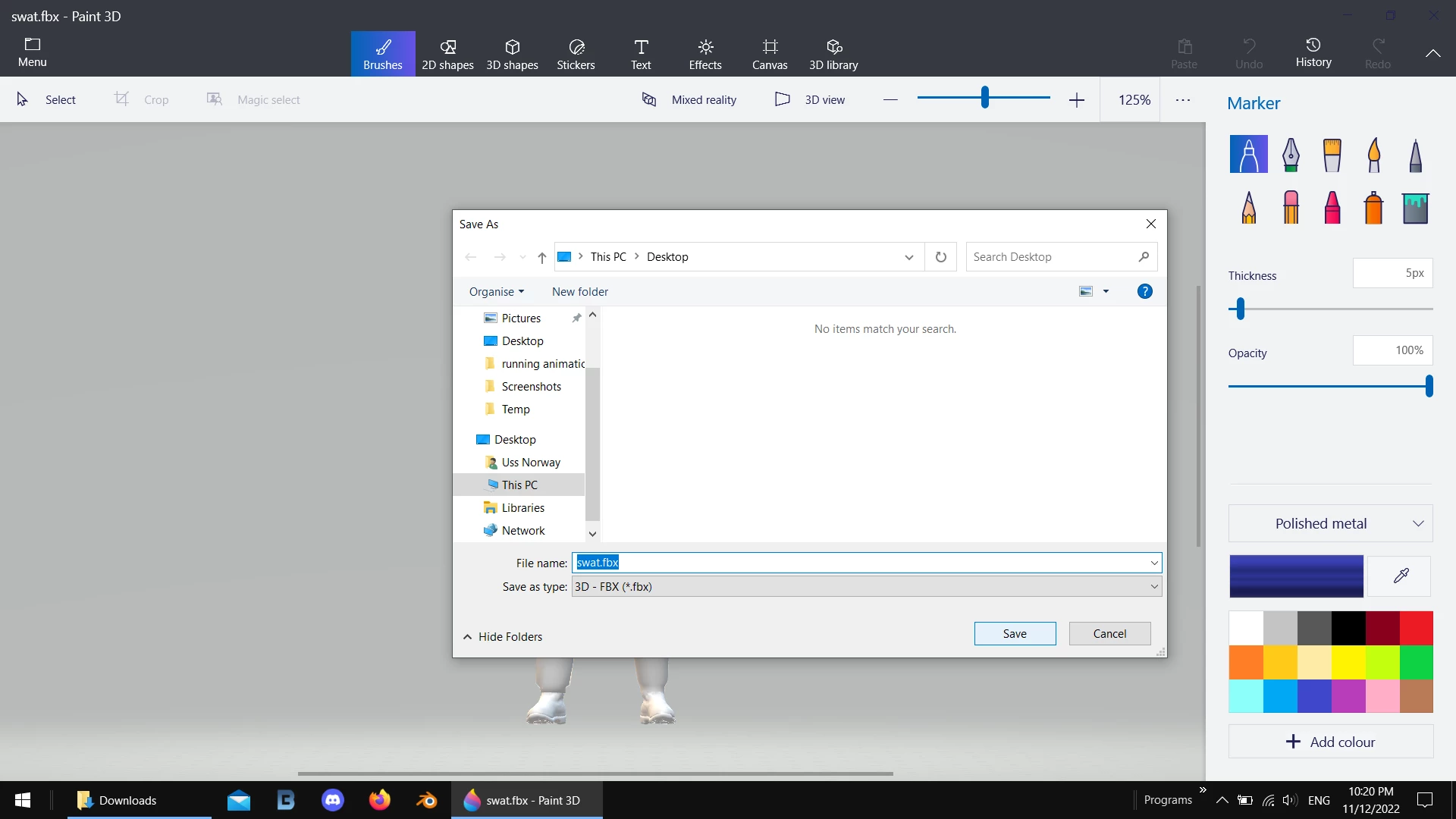Expand the Polished metal material dropdown
1456x819 pixels.
[1330, 524]
